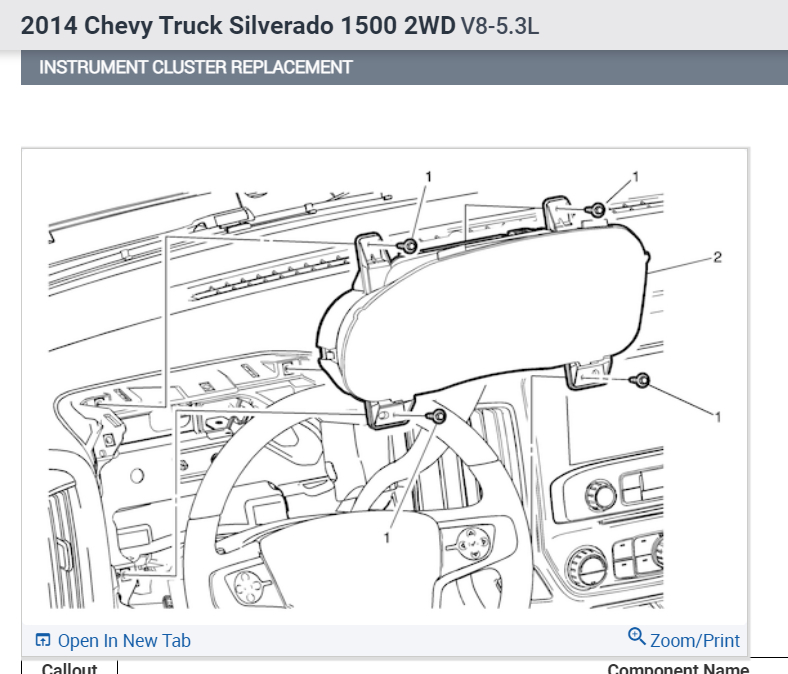The image size is (788, 674).
Task: Click callout number 2 on the diagram
Action: coord(717,257)
